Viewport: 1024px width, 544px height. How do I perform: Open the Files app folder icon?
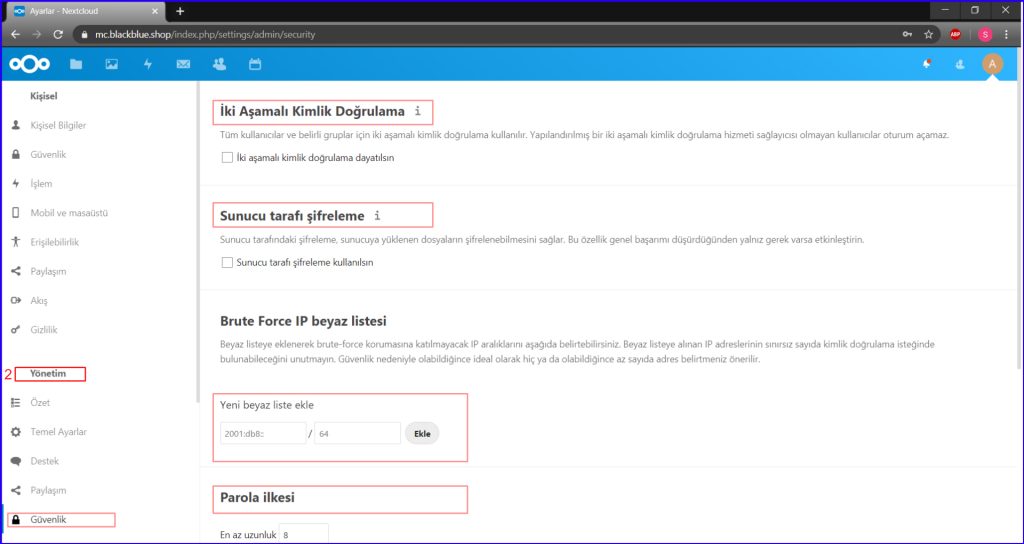coord(76,64)
